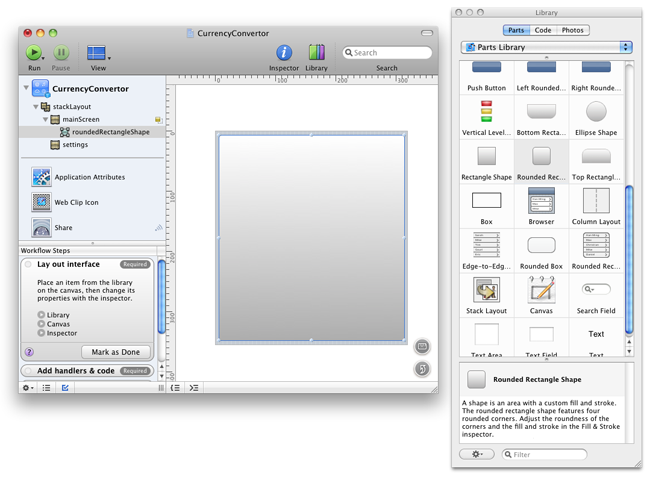Collapse the mainScreen disclosure triangle

46,119
